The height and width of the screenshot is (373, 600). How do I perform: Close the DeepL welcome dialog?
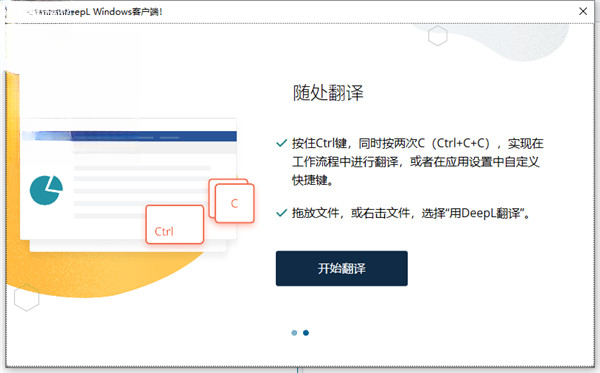click(x=583, y=11)
